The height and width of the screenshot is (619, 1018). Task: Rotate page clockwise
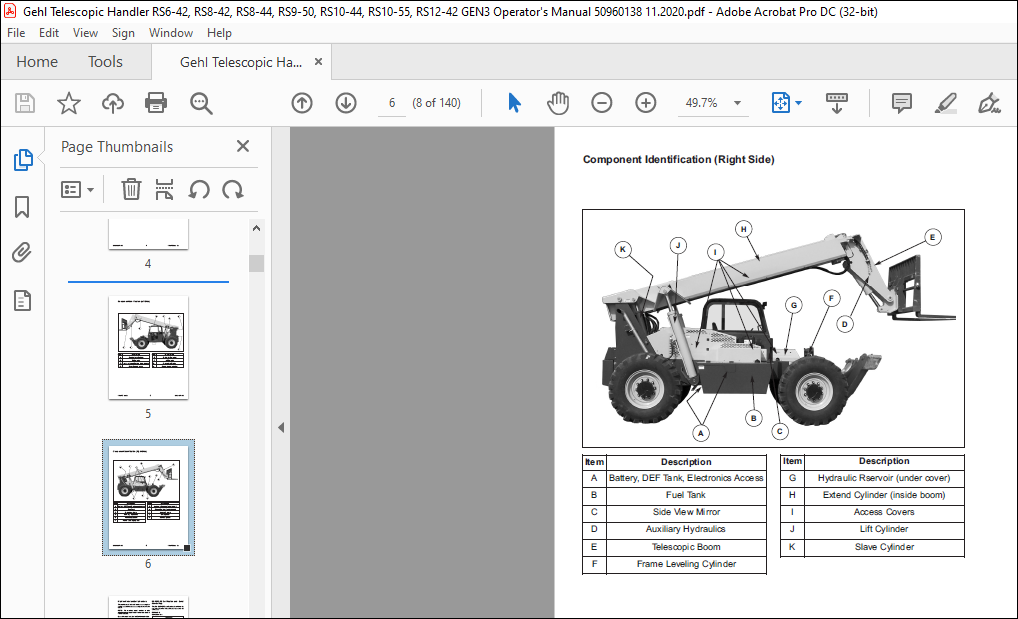pos(232,190)
